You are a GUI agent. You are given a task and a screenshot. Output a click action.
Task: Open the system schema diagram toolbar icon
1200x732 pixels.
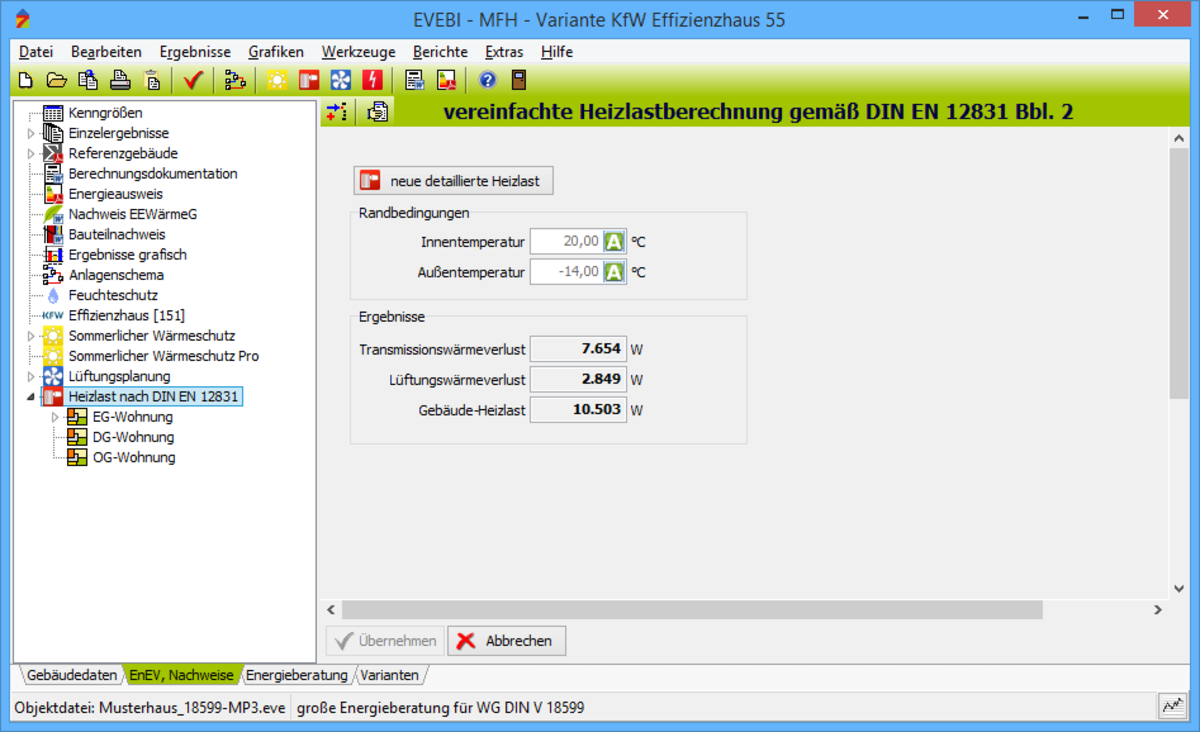(235, 80)
